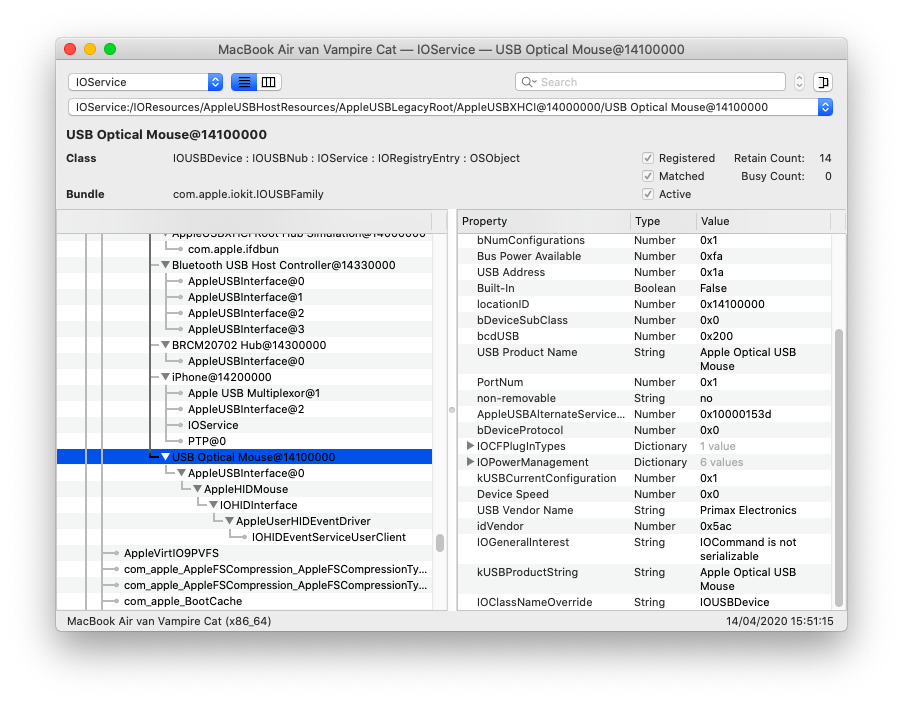Select the USB Product Name property
This screenshot has width=903, height=705.
click(x=645, y=359)
